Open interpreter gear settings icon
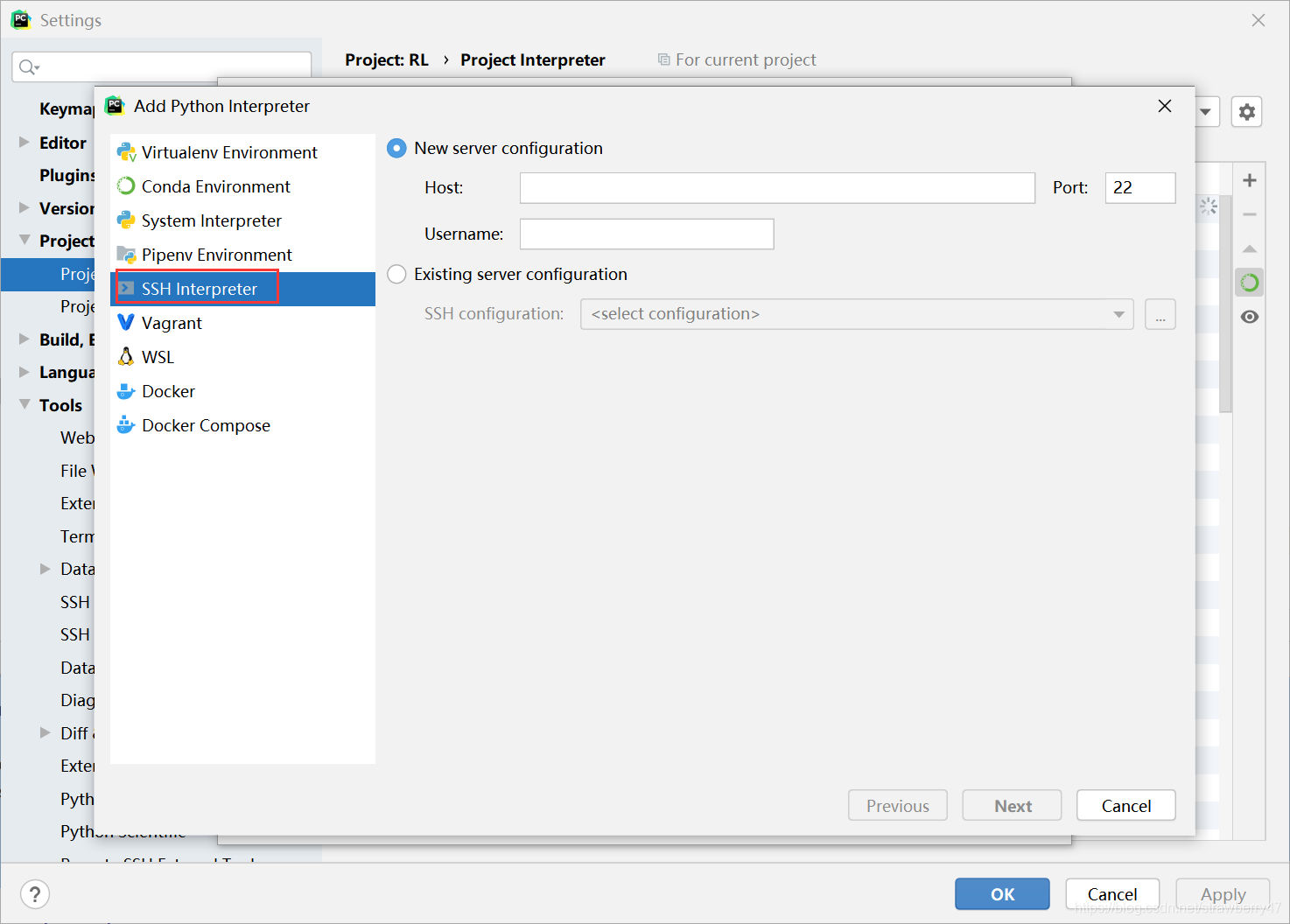This screenshot has height=924, width=1290. coord(1247,112)
